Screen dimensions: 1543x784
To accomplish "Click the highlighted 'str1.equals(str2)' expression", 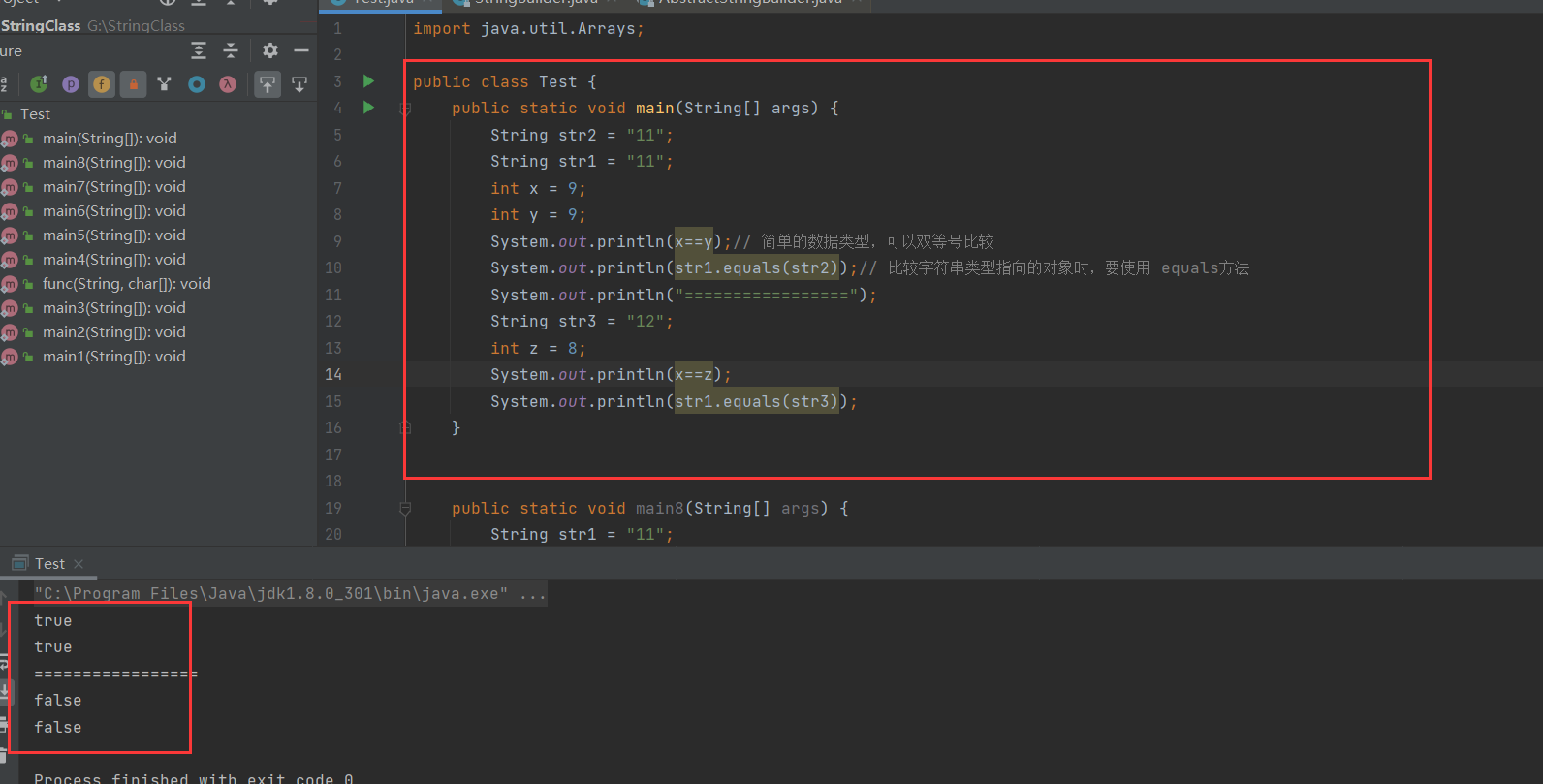I will 756,267.
